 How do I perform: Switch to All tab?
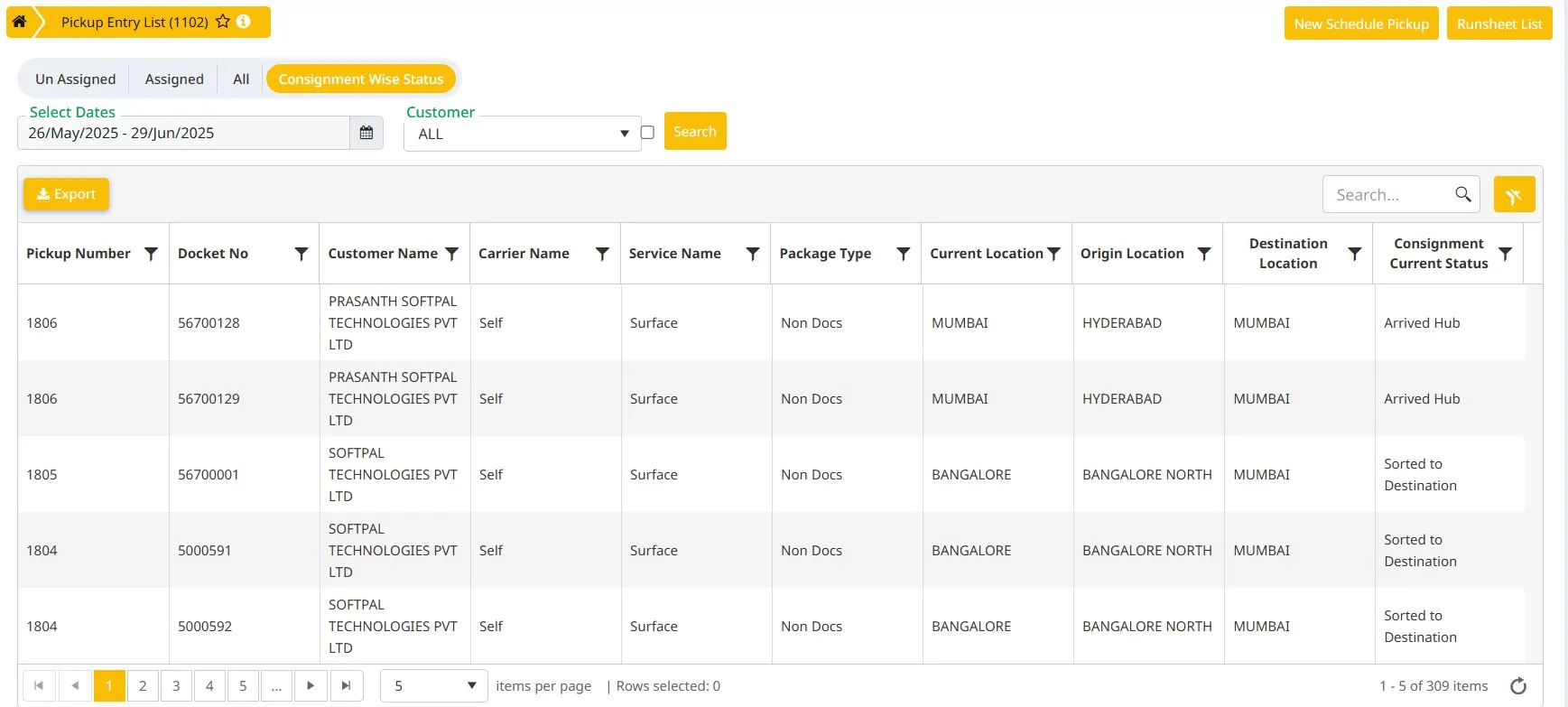click(241, 79)
